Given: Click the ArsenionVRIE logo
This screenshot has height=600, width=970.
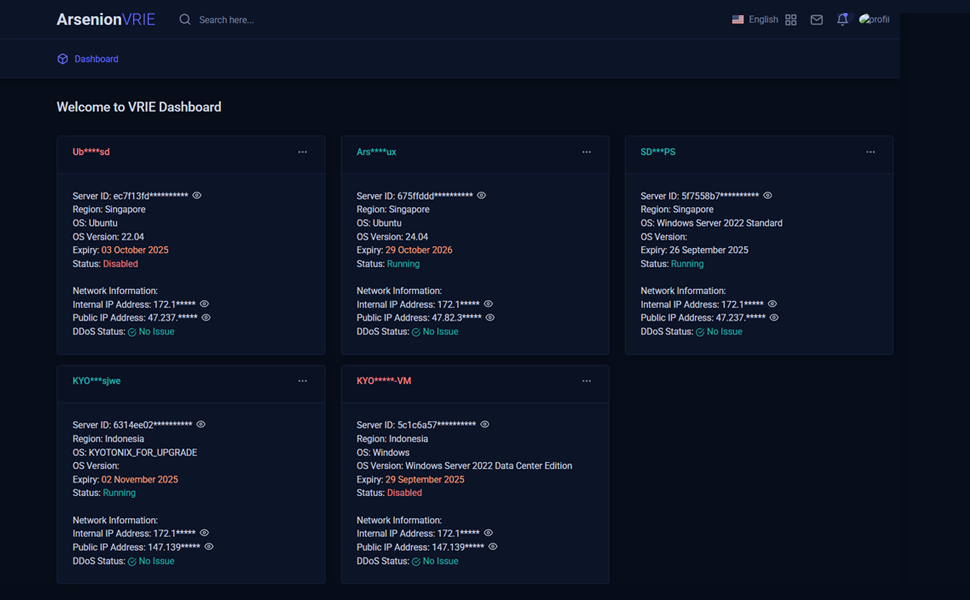Looking at the screenshot, I should 105,20.
